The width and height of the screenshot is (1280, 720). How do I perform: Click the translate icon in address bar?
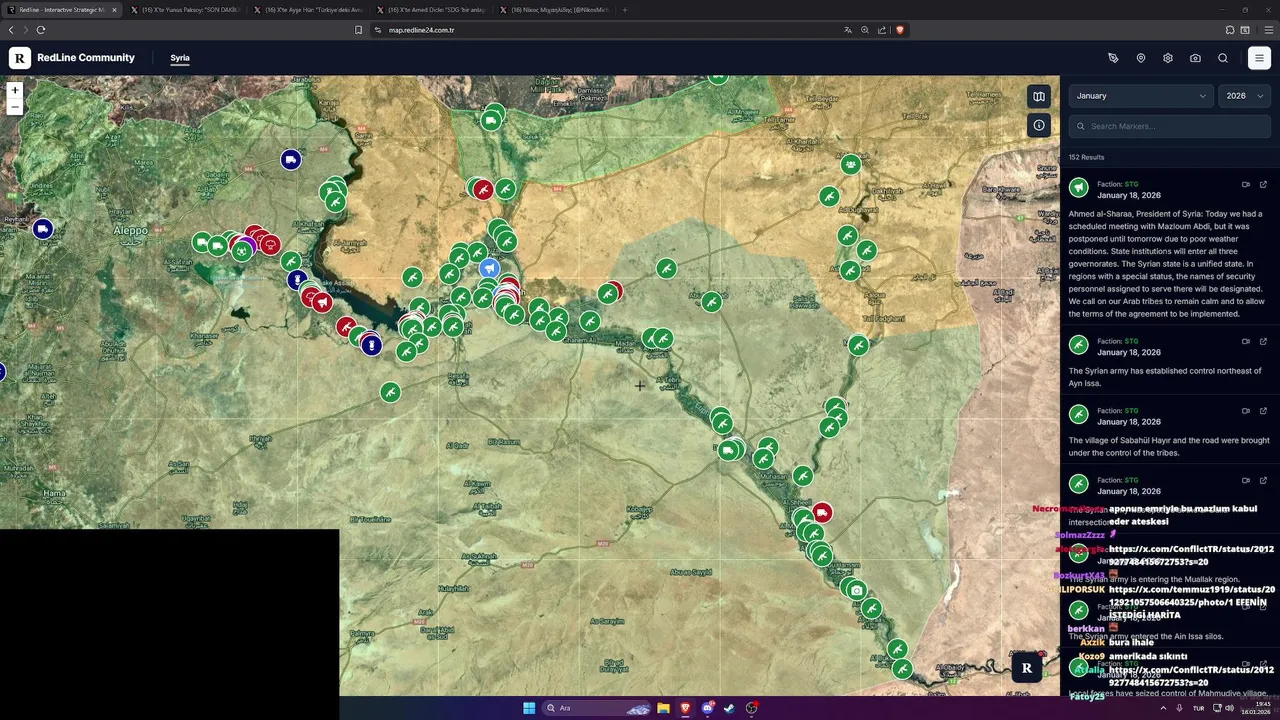coord(848,30)
